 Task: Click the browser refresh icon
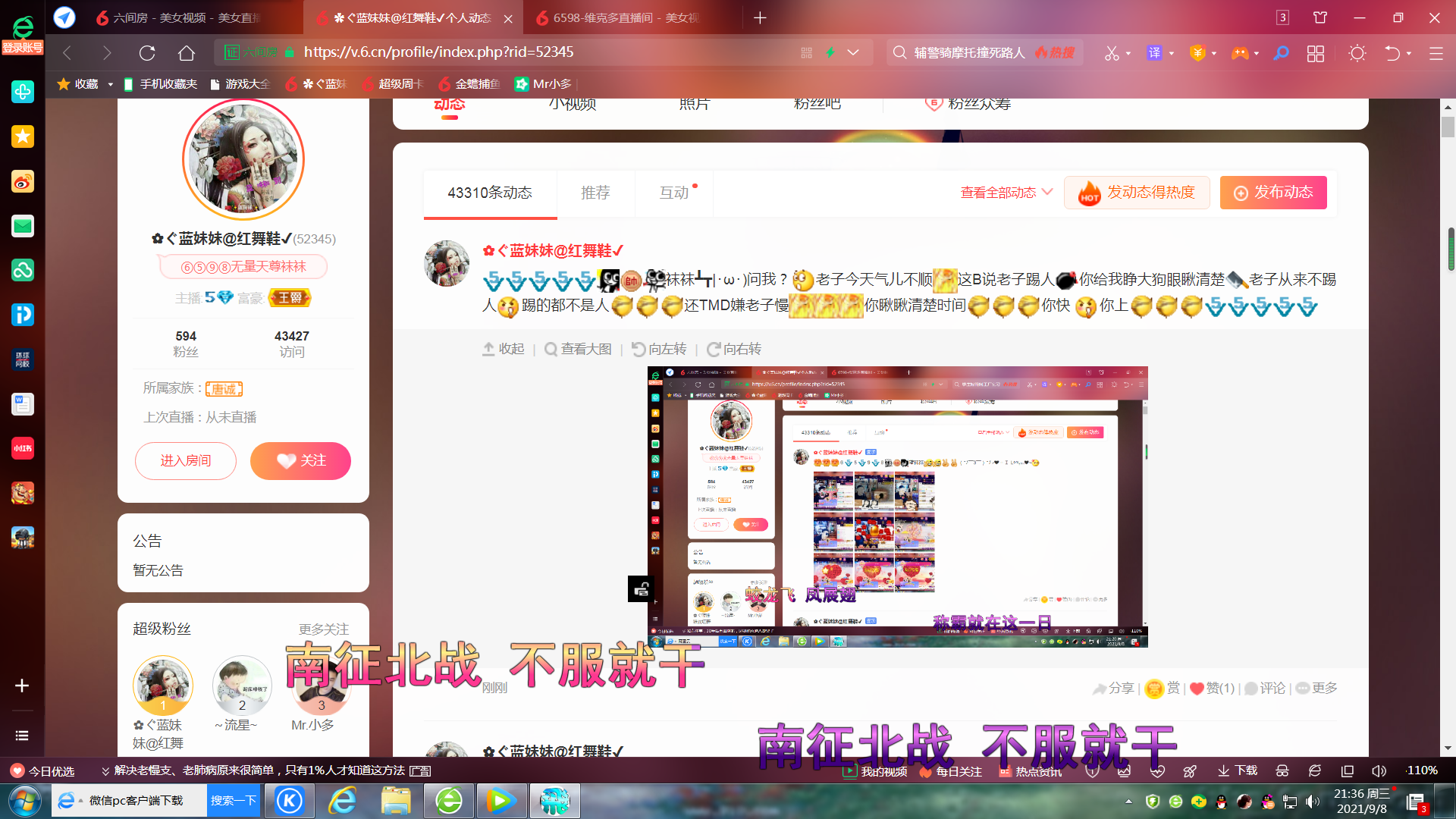[147, 53]
